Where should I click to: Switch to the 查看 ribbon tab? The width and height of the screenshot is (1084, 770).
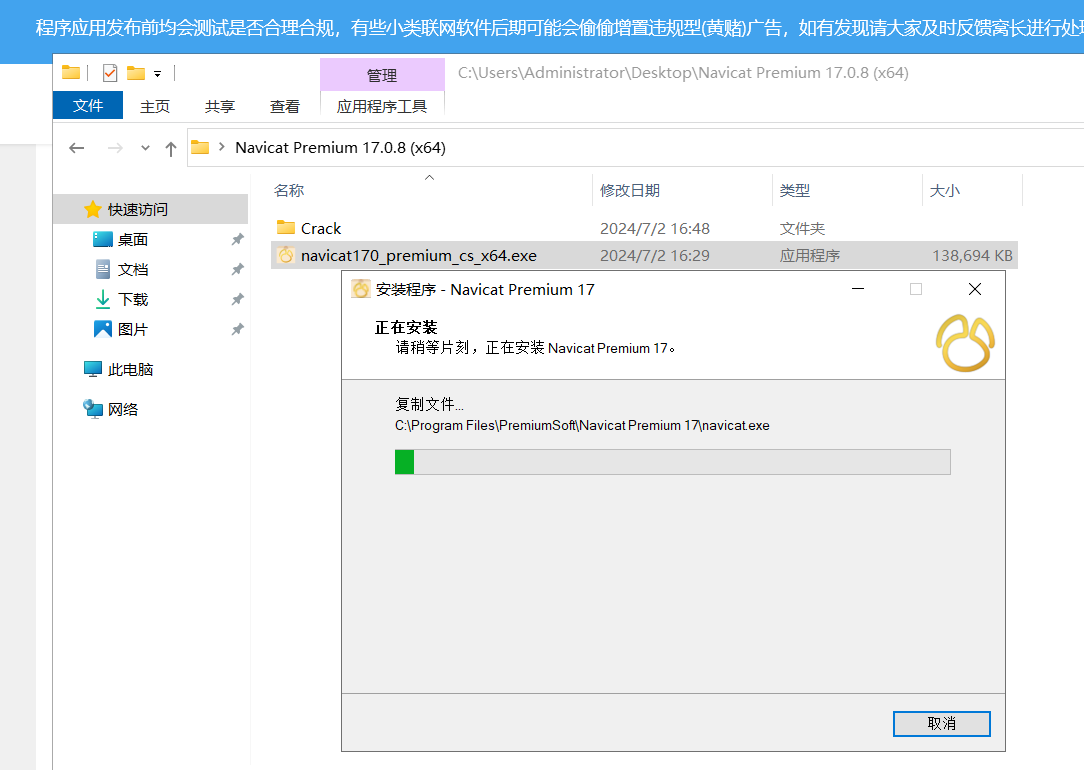click(x=285, y=106)
